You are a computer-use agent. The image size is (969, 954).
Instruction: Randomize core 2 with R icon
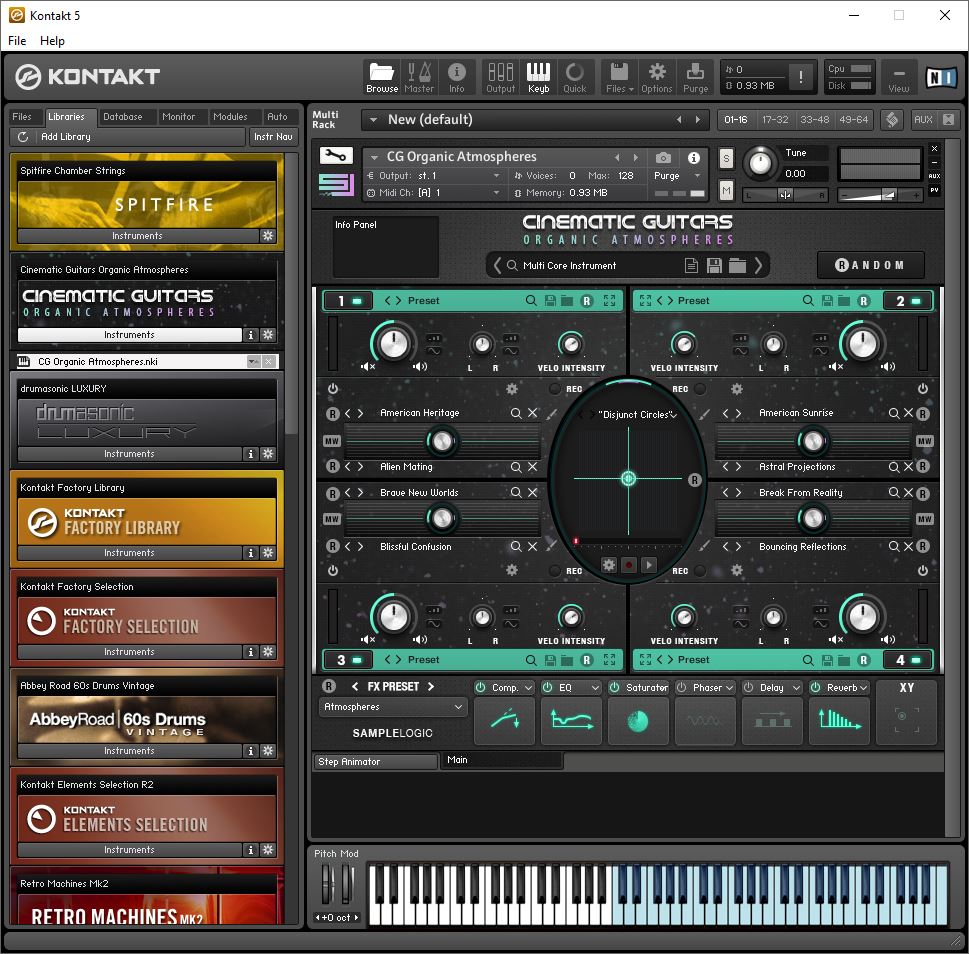[x=863, y=301]
